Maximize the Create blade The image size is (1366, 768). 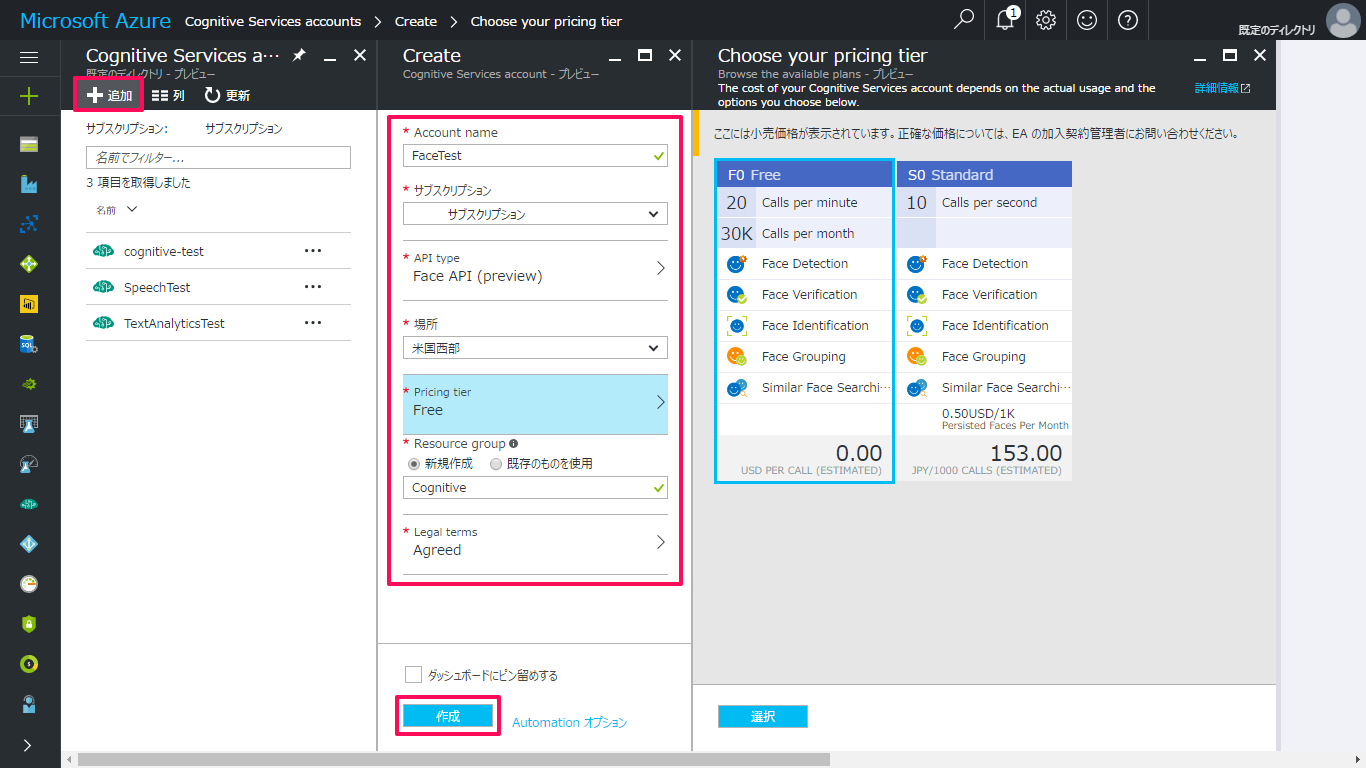645,56
